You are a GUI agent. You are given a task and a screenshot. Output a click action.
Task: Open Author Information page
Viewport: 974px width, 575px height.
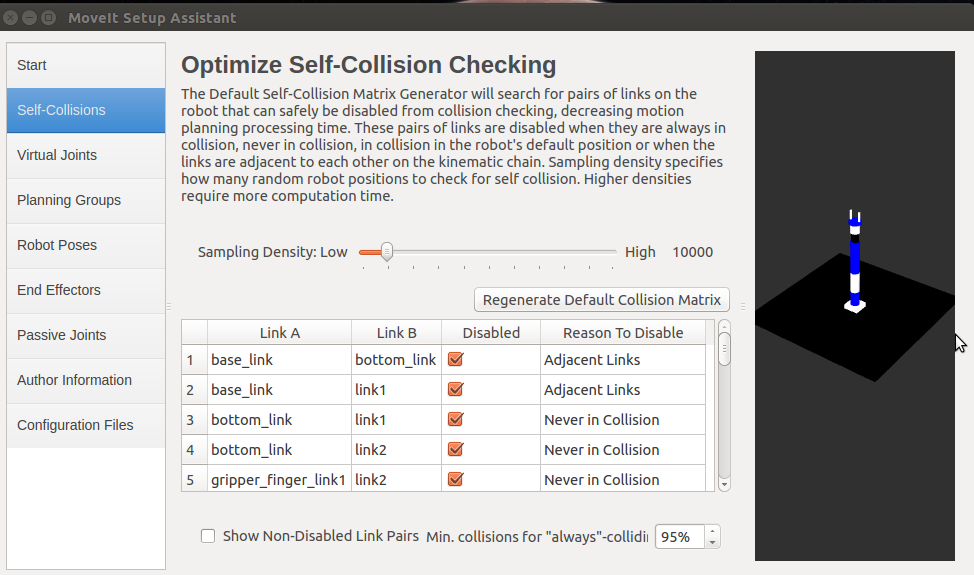click(x=86, y=380)
